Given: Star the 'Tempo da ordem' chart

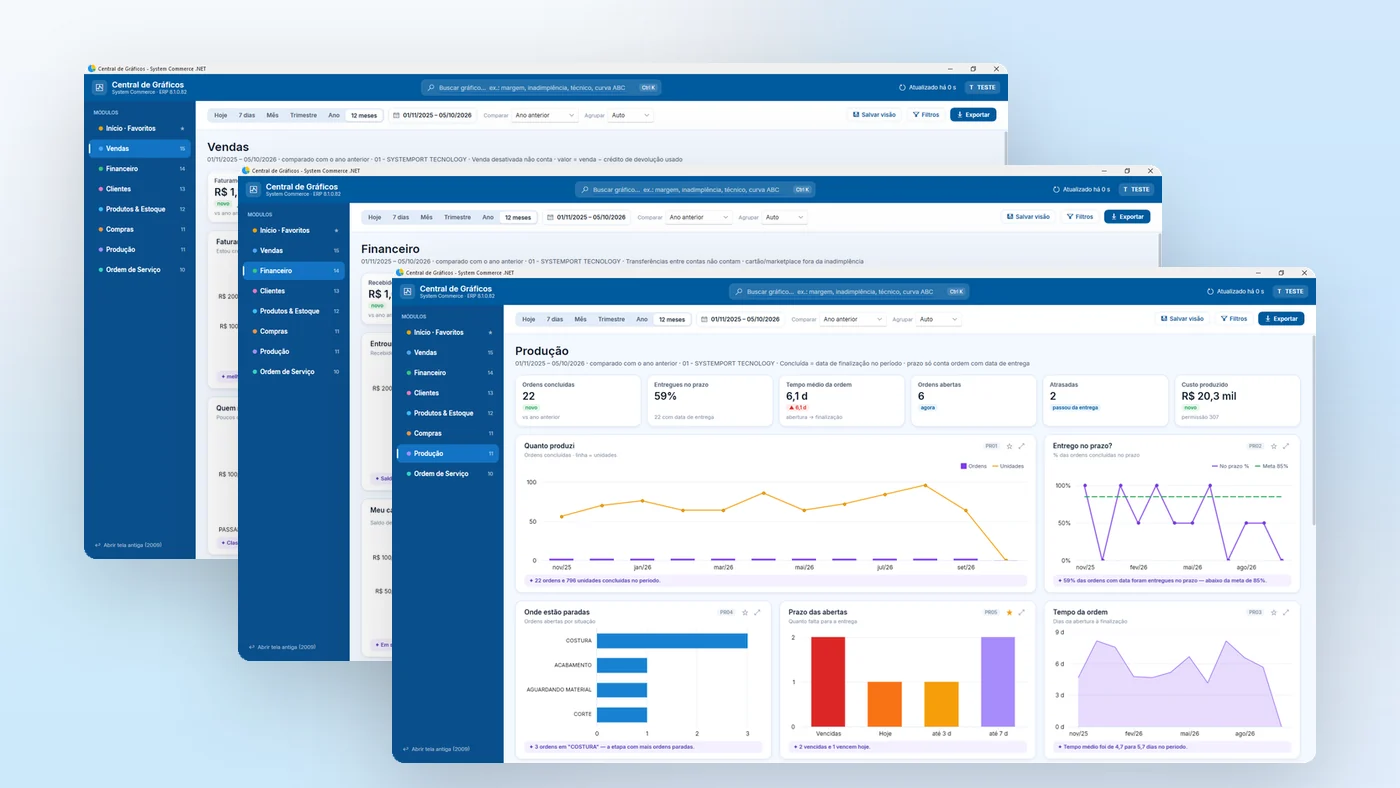Looking at the screenshot, I should [x=1274, y=612].
